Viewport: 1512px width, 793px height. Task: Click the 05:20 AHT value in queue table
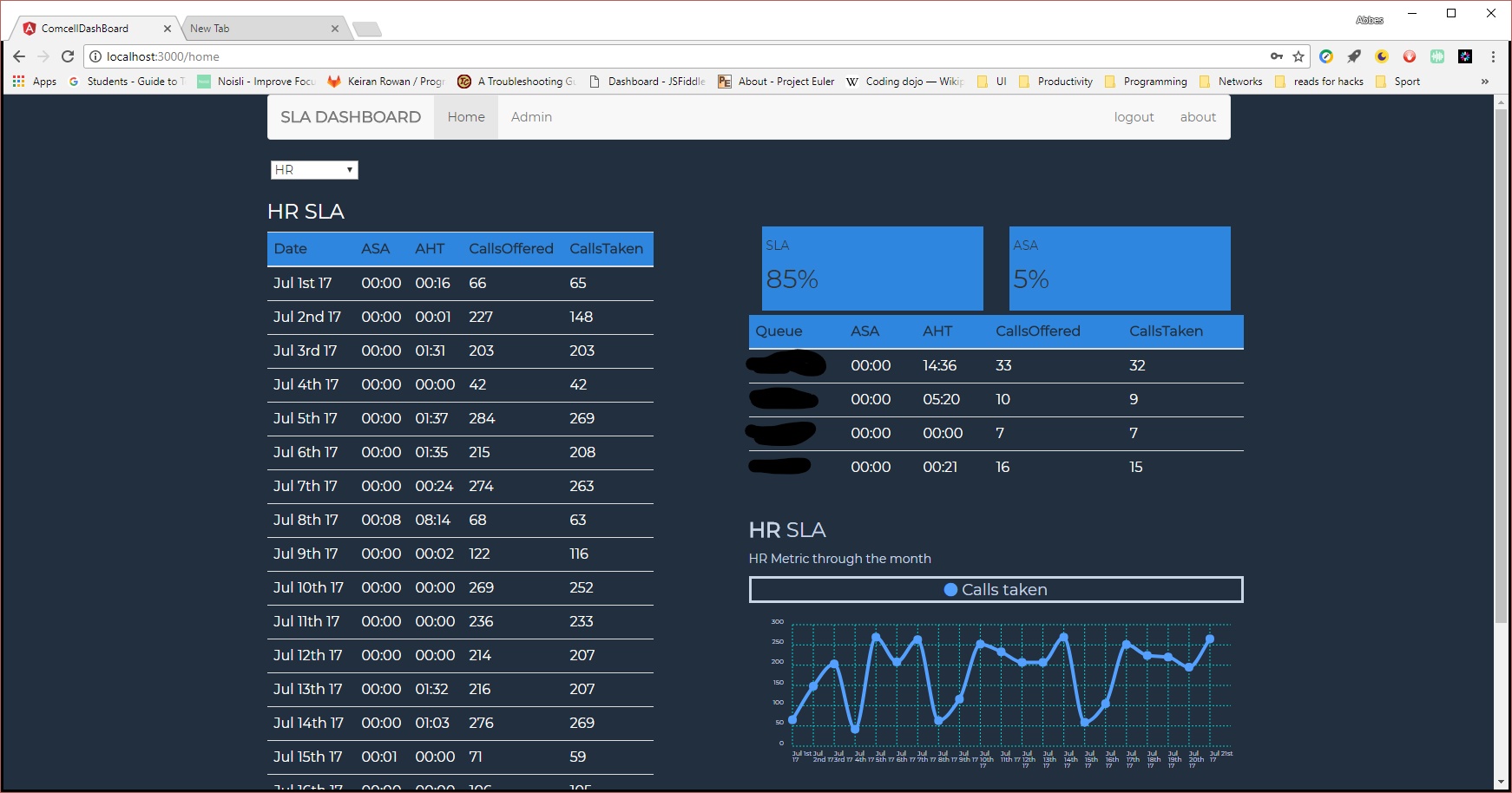point(941,399)
